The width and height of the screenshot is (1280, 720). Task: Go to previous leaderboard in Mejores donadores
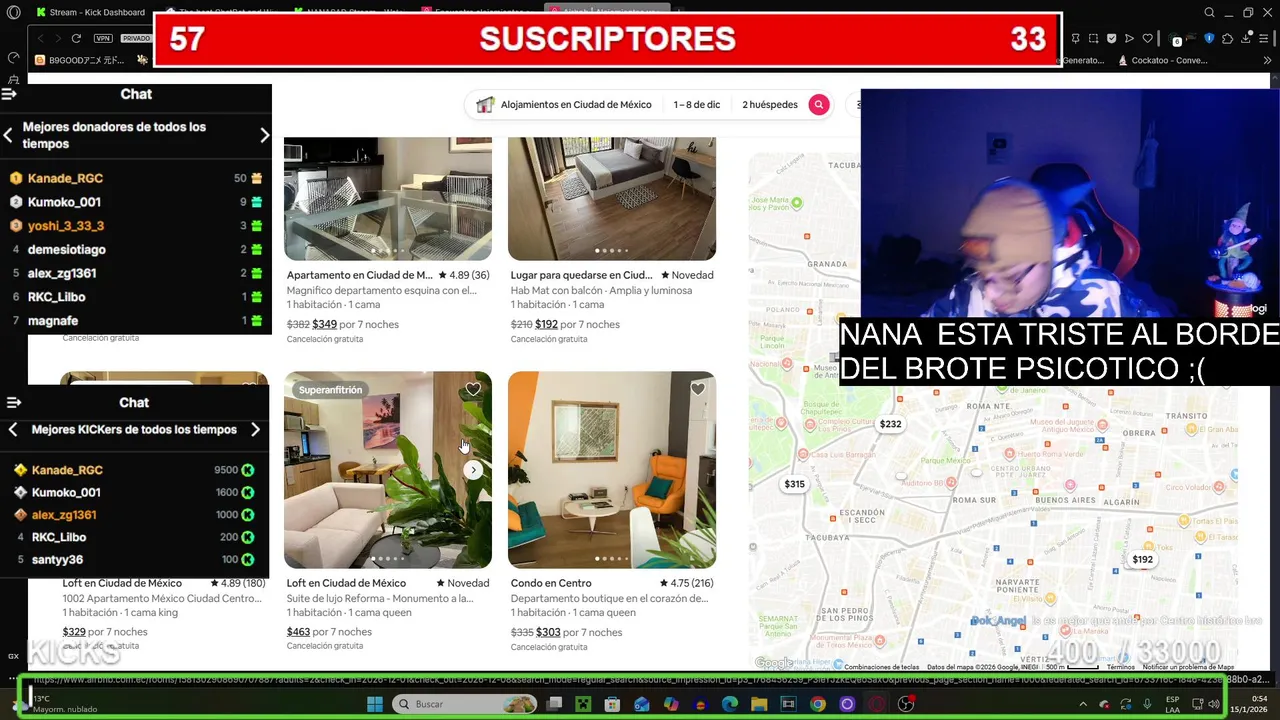[8, 135]
